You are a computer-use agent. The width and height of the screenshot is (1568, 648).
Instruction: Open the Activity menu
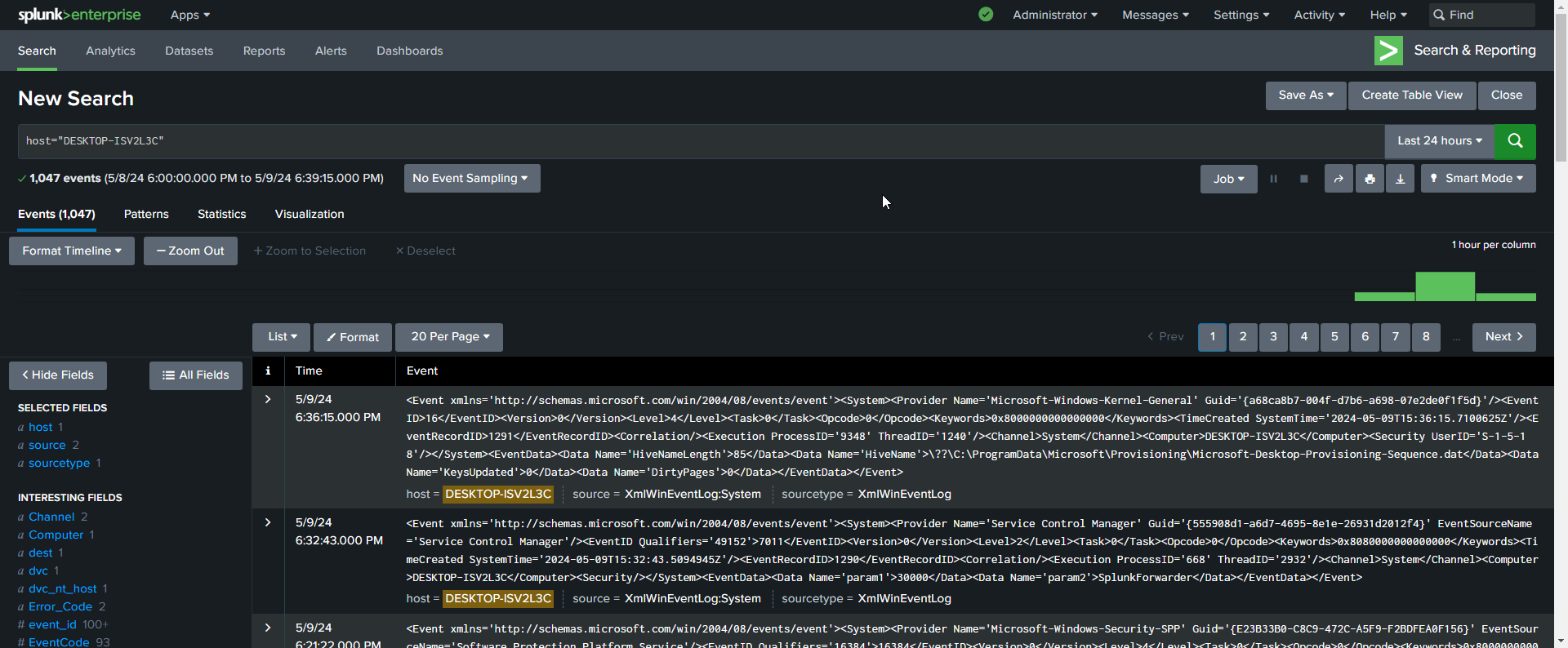point(1320,15)
